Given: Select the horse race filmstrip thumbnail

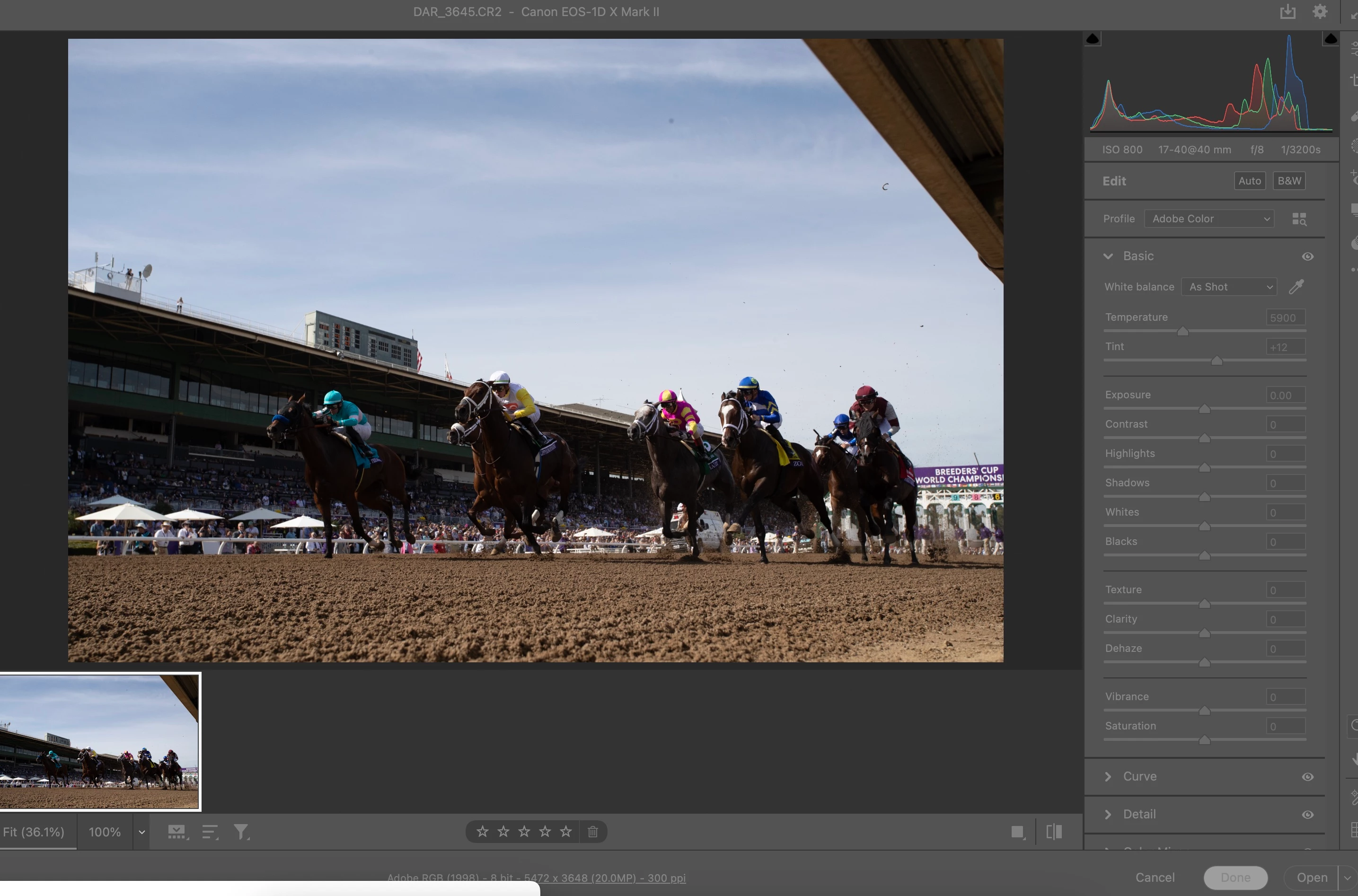Looking at the screenshot, I should (x=99, y=741).
